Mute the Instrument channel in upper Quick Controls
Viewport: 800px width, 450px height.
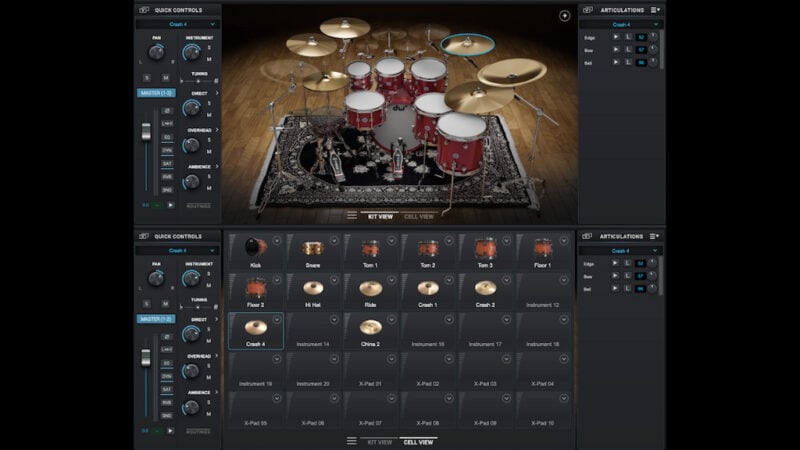pos(209,60)
